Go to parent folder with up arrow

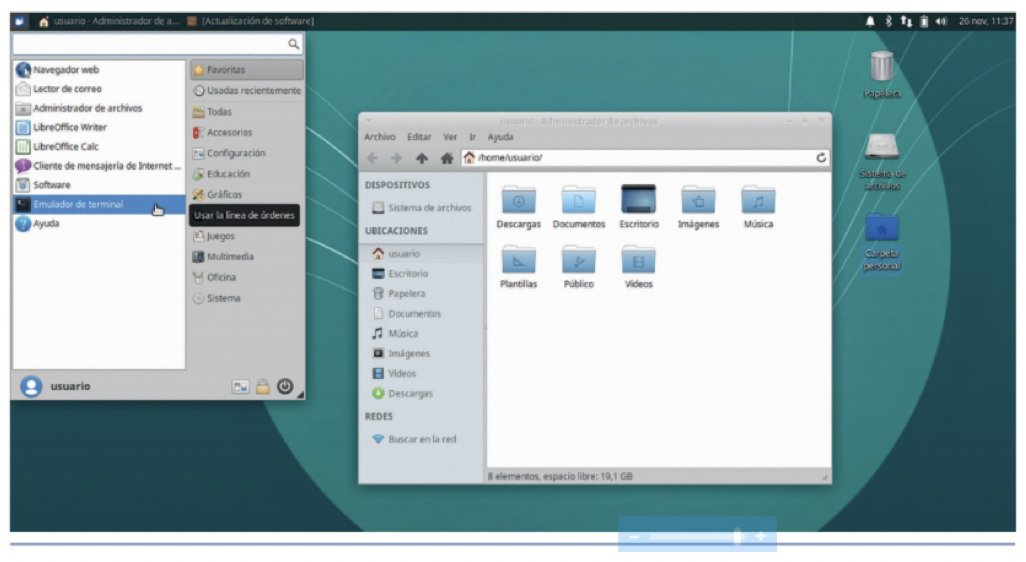[x=421, y=158]
